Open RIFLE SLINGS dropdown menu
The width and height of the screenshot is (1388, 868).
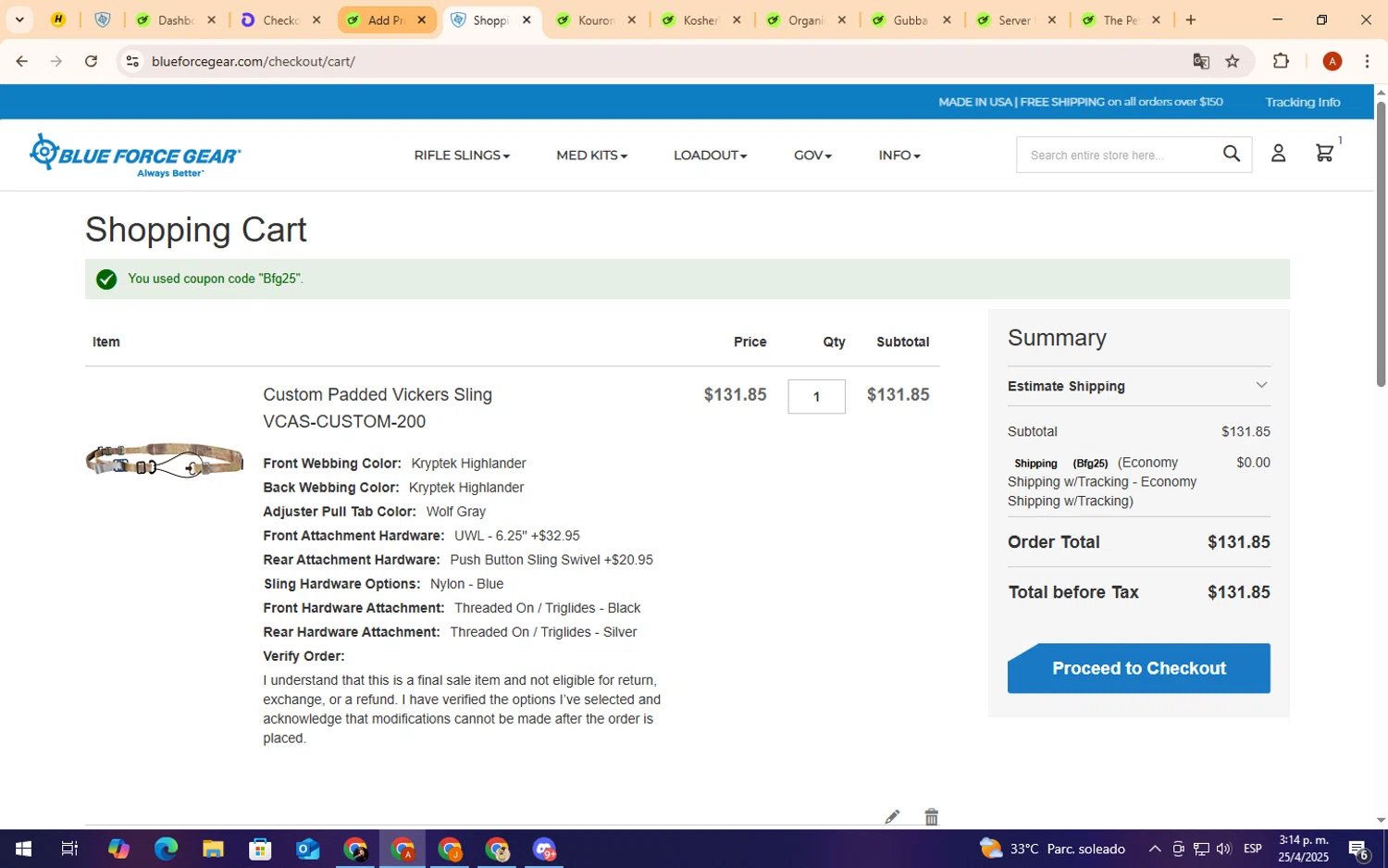462,155
